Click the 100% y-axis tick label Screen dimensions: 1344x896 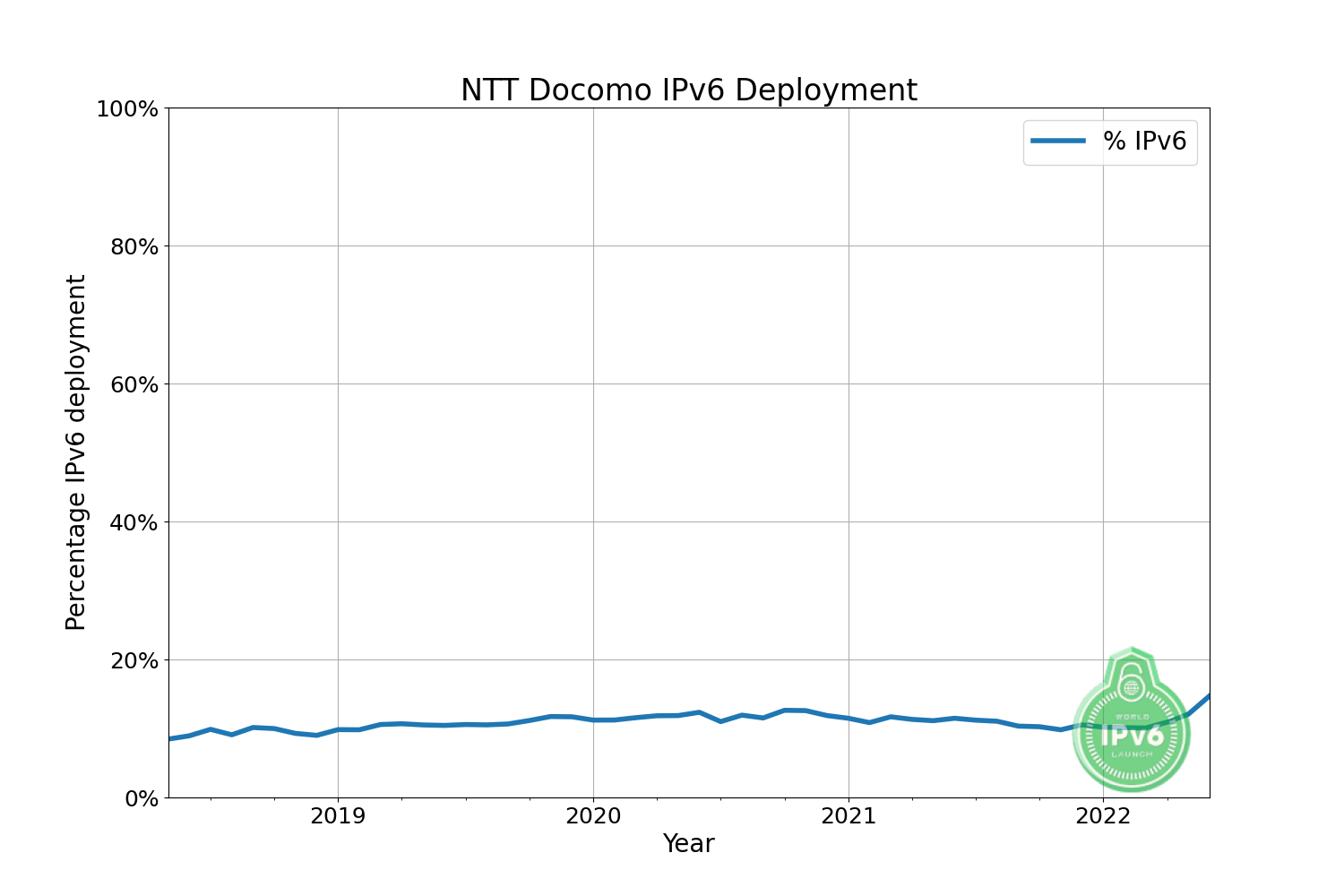pos(127,108)
